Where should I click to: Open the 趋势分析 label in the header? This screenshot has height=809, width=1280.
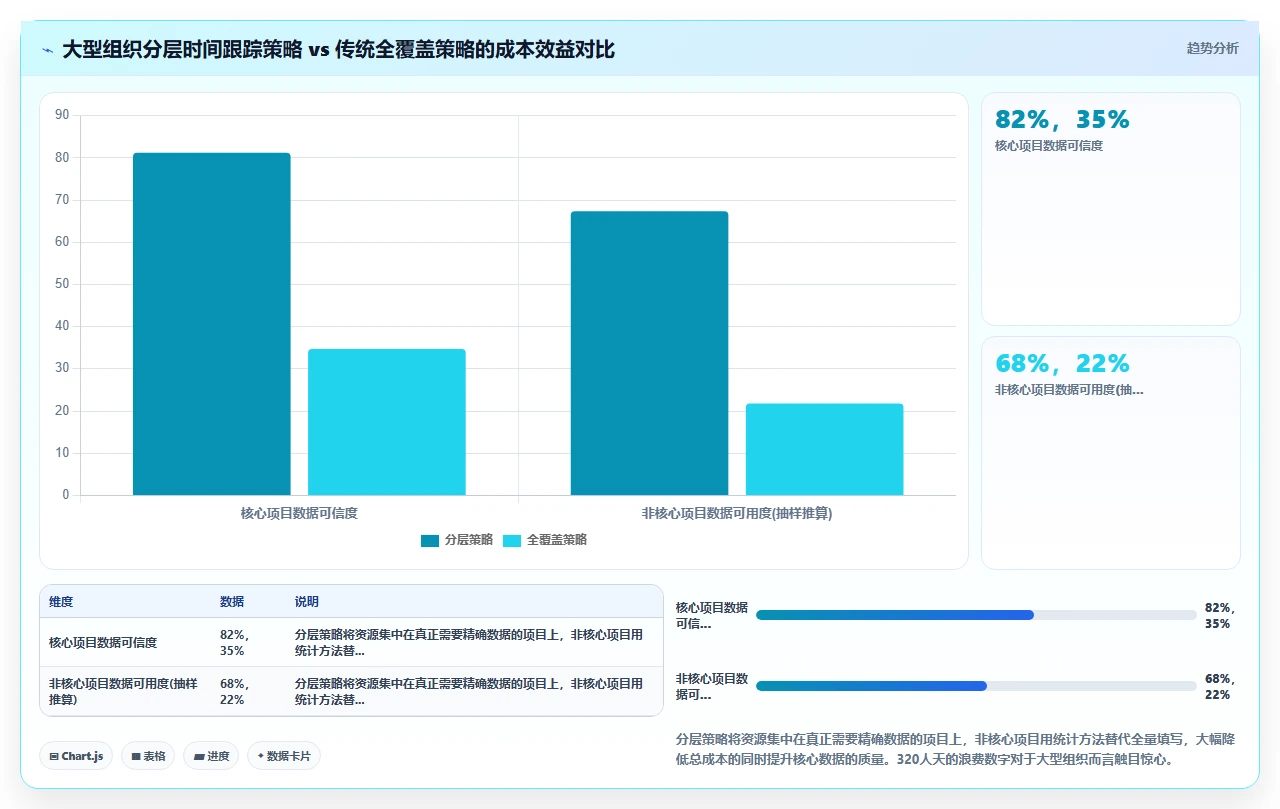(1212, 48)
